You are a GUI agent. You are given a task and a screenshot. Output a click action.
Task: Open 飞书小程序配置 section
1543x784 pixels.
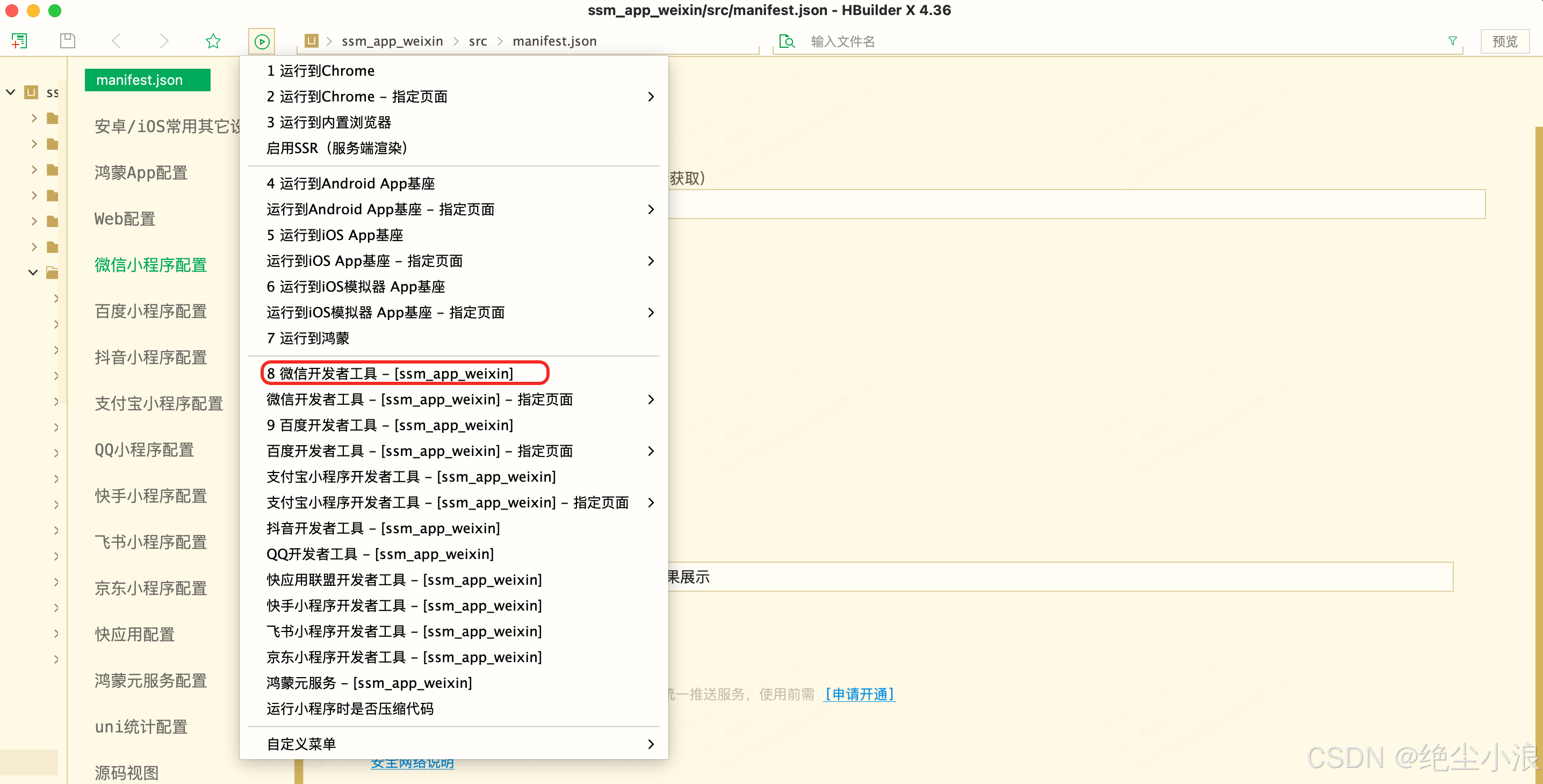[x=150, y=542]
